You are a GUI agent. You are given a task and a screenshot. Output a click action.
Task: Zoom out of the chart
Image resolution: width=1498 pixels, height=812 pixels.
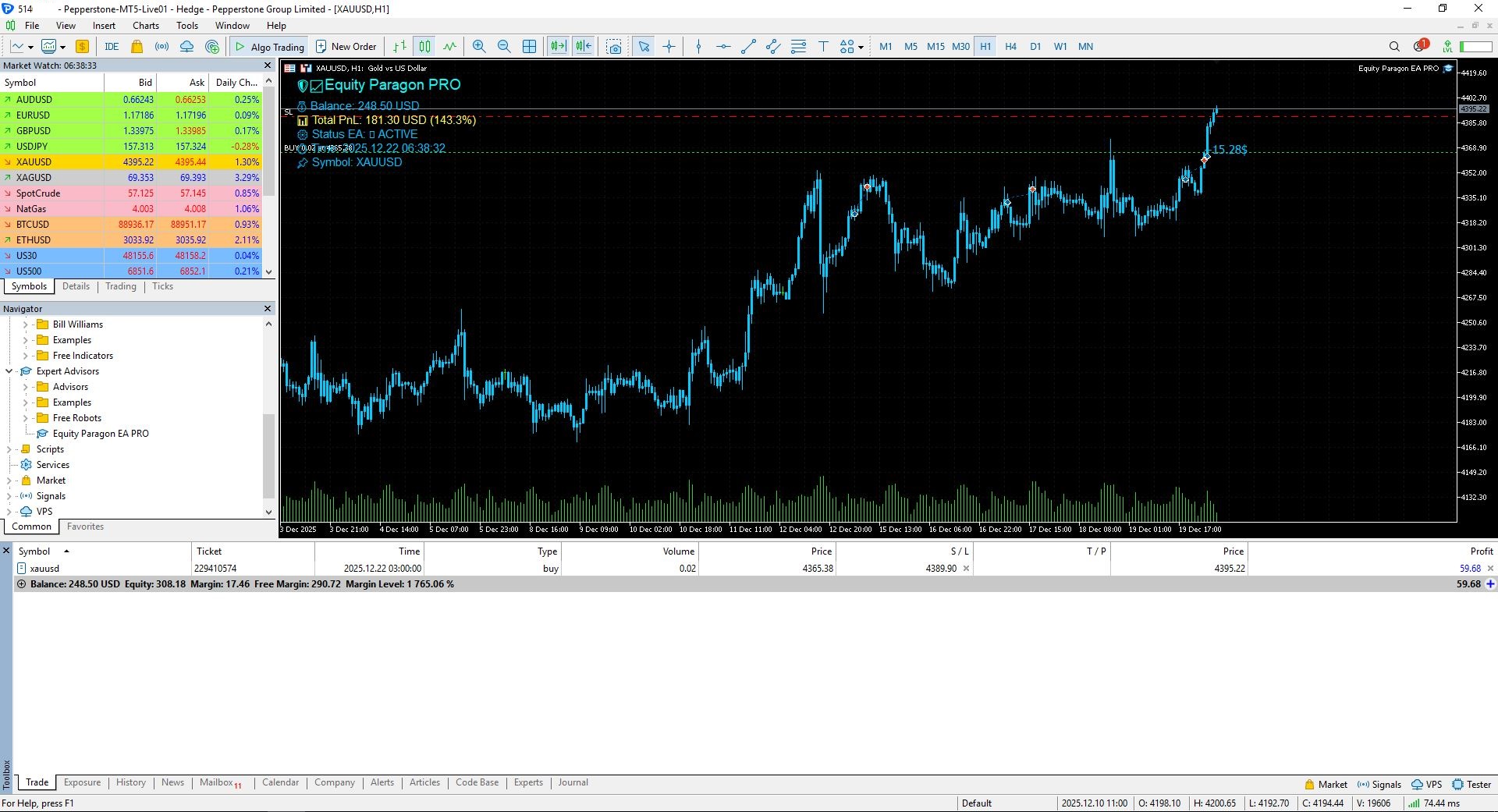(x=504, y=47)
